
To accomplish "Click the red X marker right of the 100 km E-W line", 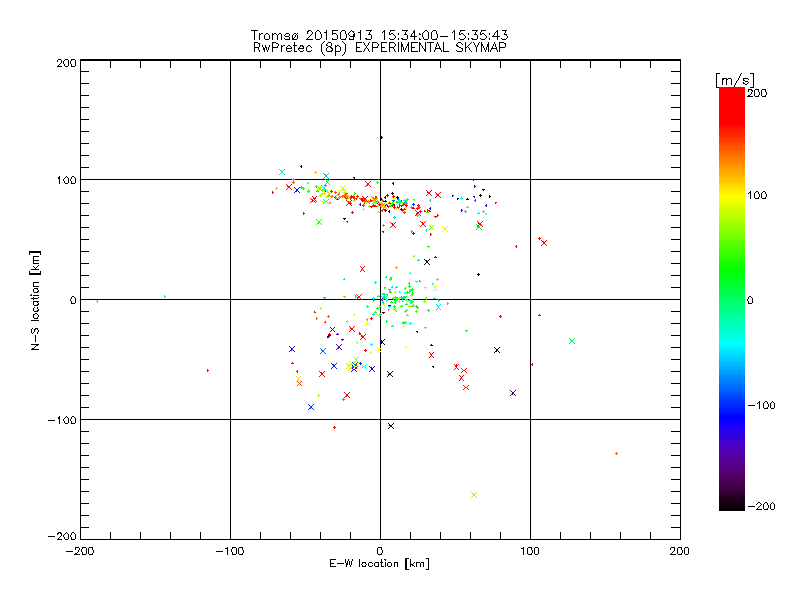I will click(544, 243).
